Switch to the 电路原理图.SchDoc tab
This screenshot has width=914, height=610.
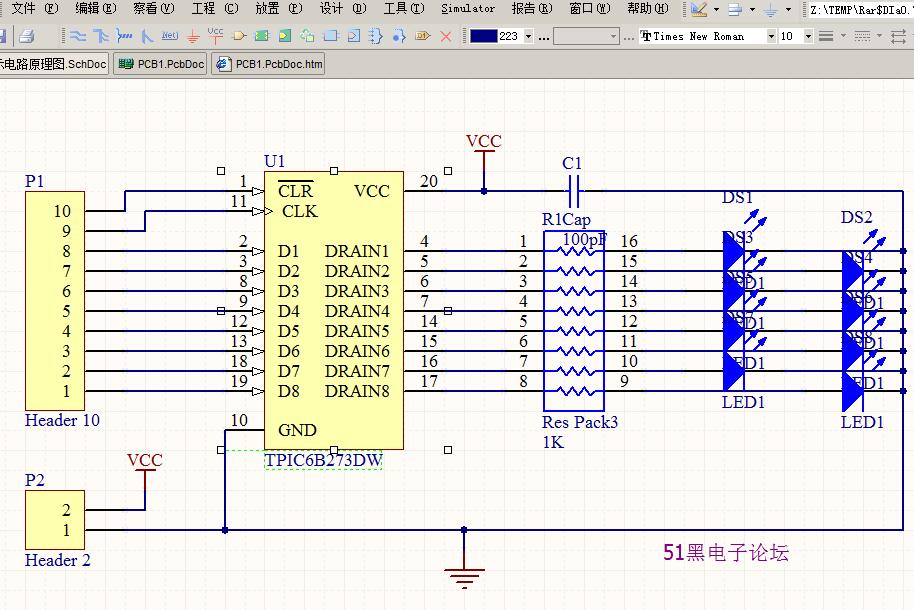click(x=54, y=64)
